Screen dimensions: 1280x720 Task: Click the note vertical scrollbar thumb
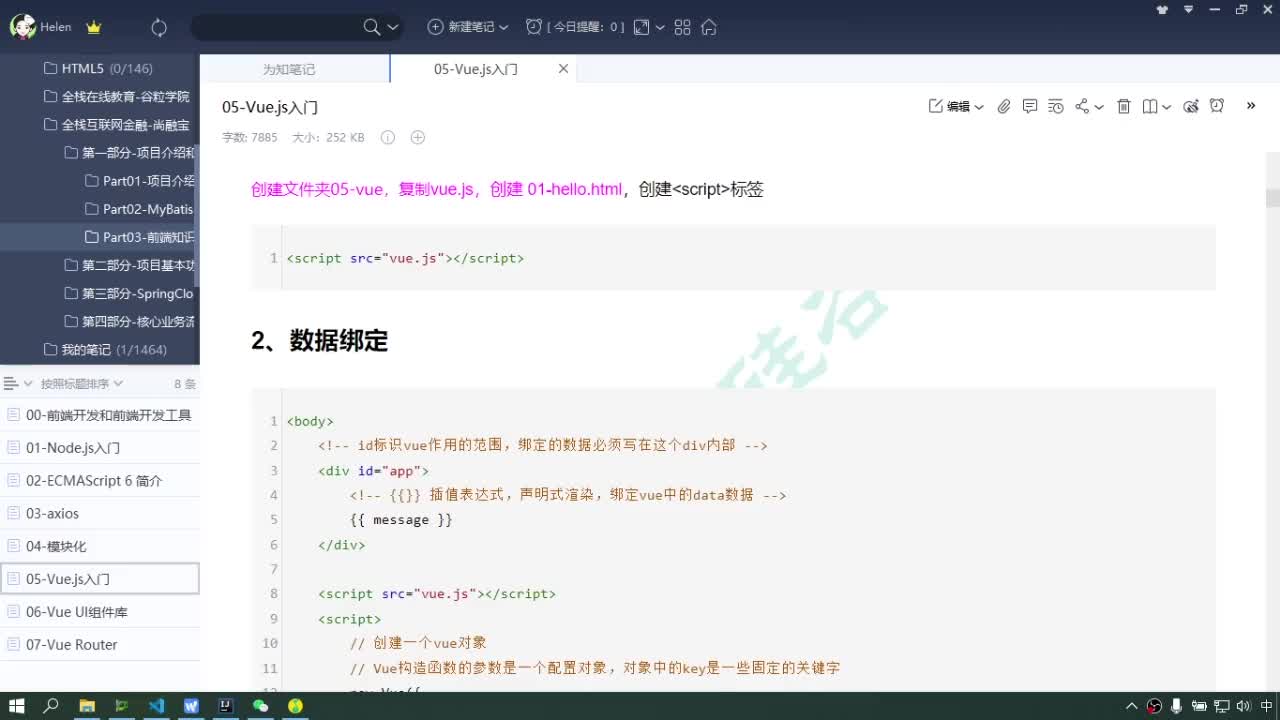[1273, 197]
